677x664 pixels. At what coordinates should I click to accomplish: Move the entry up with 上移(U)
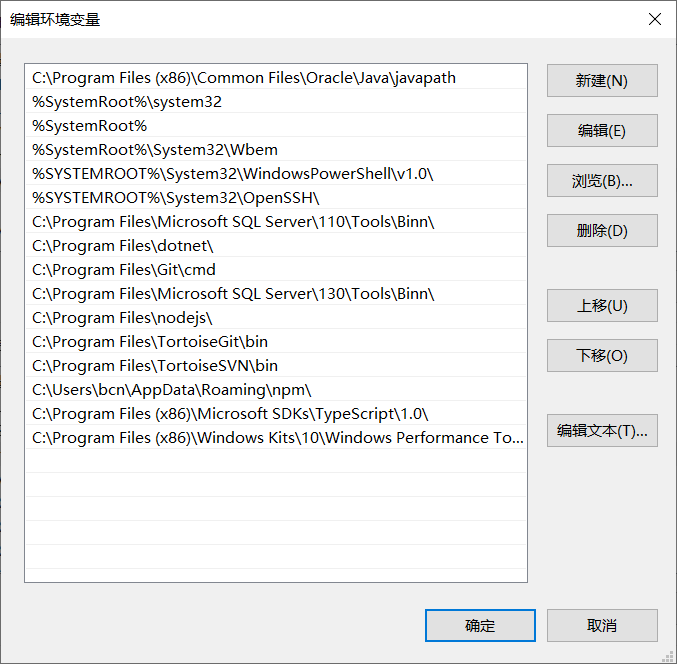click(602, 306)
